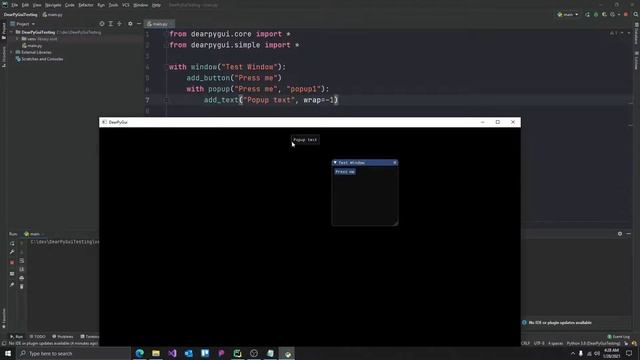Open the Event Log button in the status bar

coord(619,337)
